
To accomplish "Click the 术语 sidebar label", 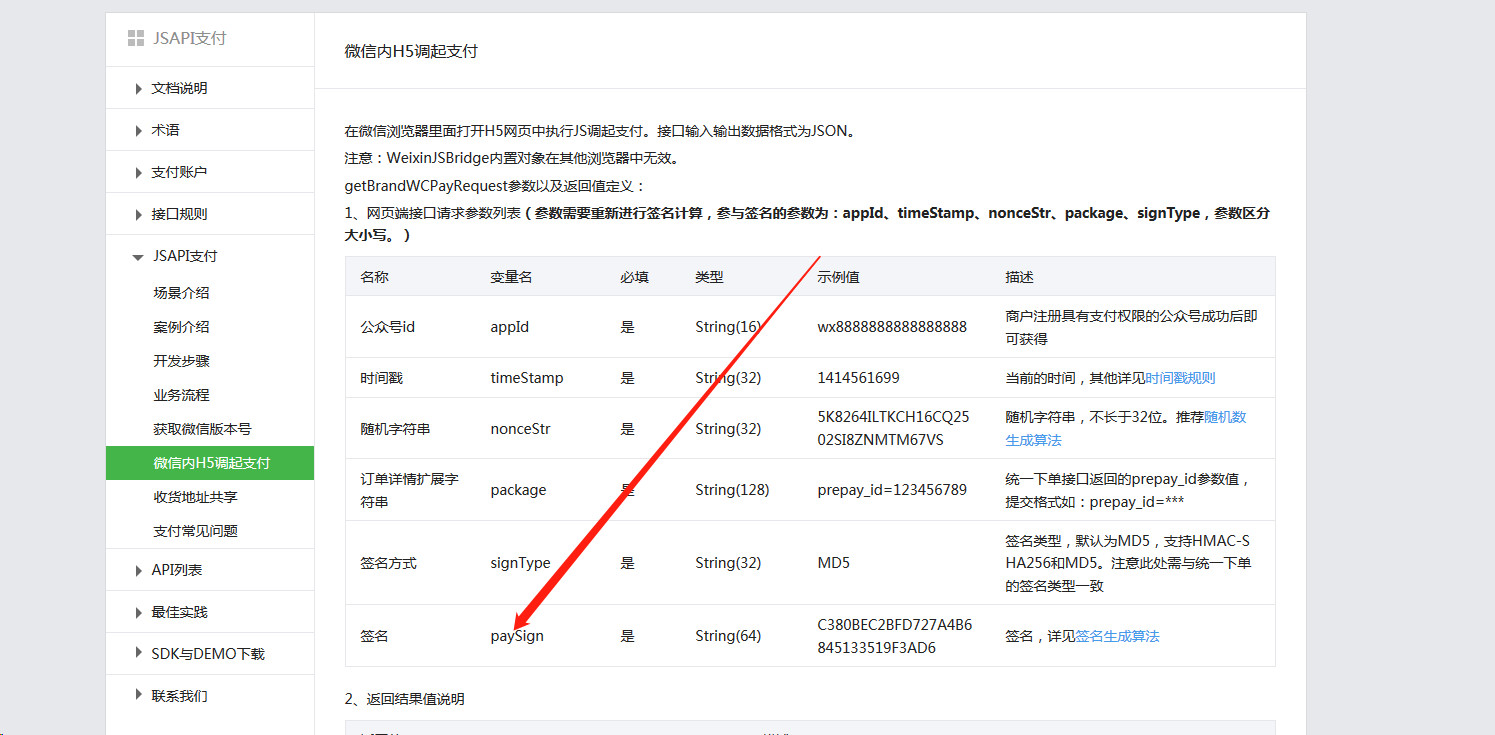I will (x=165, y=130).
